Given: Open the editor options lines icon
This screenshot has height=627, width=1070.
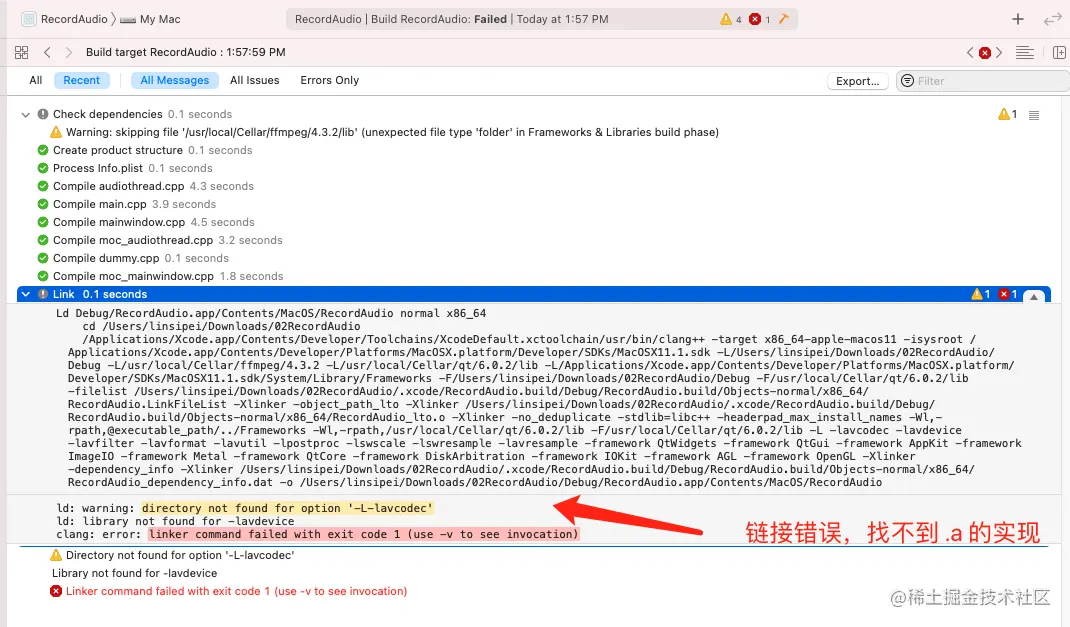Looking at the screenshot, I should coord(1025,53).
